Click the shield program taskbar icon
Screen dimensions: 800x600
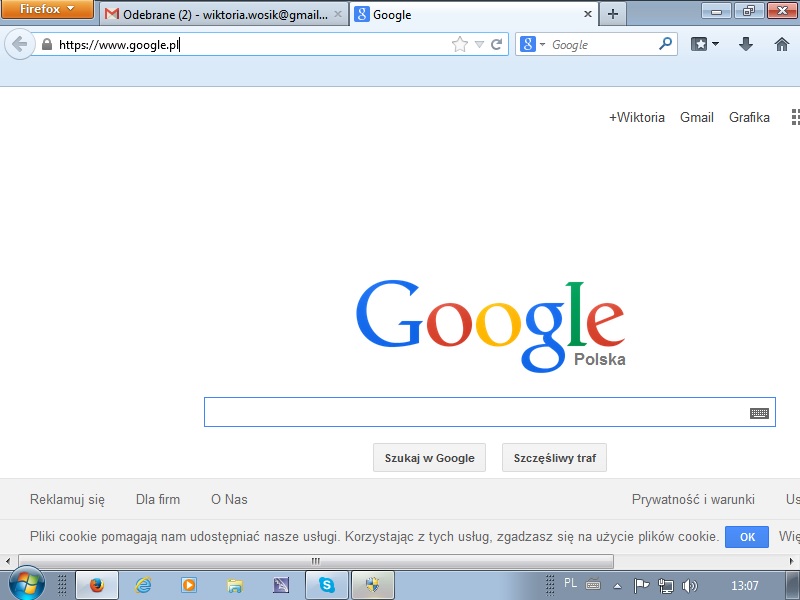point(372,585)
